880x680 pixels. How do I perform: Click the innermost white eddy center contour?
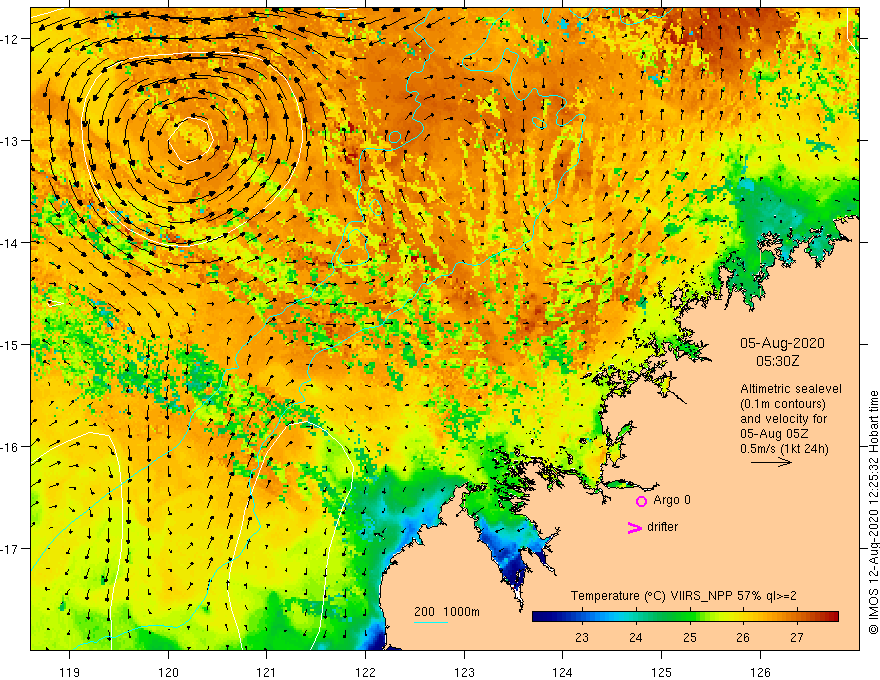click(x=191, y=140)
